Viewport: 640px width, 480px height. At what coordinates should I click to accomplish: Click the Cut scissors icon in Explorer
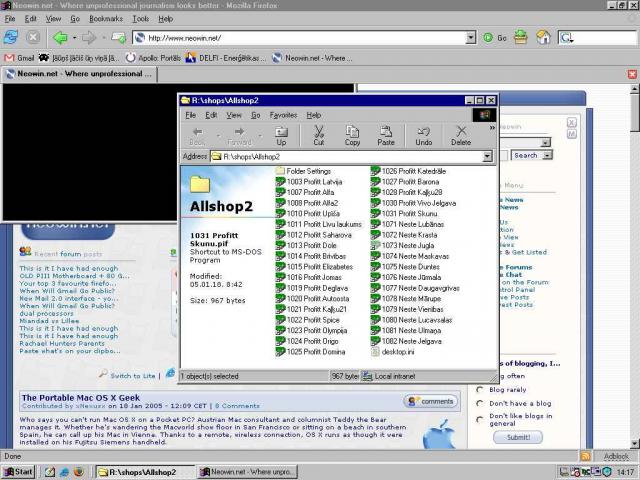(x=318, y=135)
